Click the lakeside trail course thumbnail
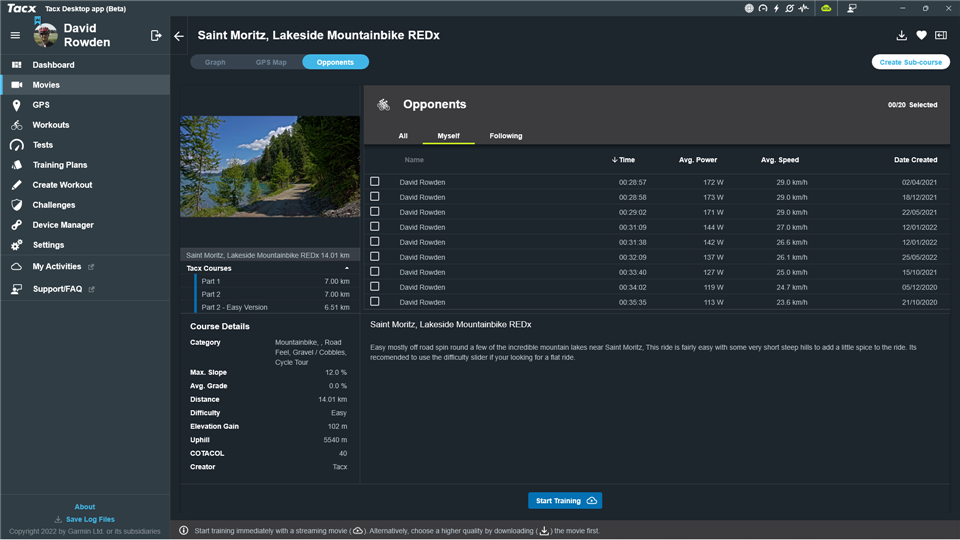Screen dimensions: 960x540 click(x=270, y=167)
